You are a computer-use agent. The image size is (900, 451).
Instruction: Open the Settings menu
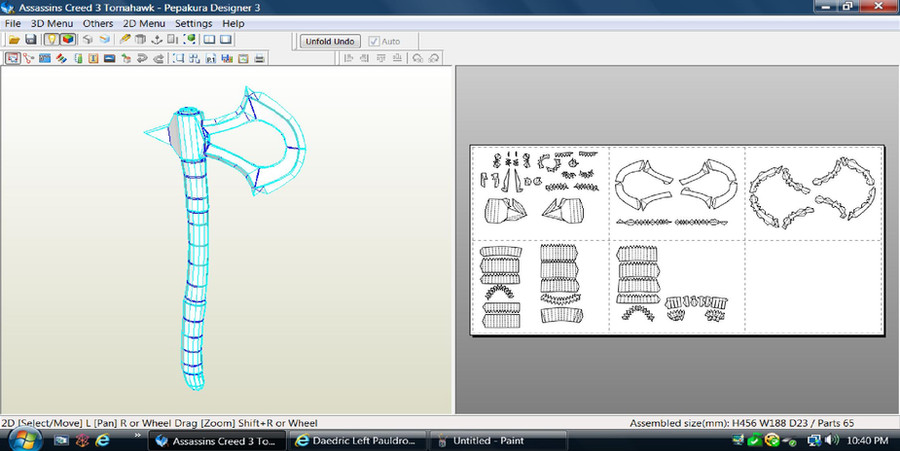(x=193, y=24)
